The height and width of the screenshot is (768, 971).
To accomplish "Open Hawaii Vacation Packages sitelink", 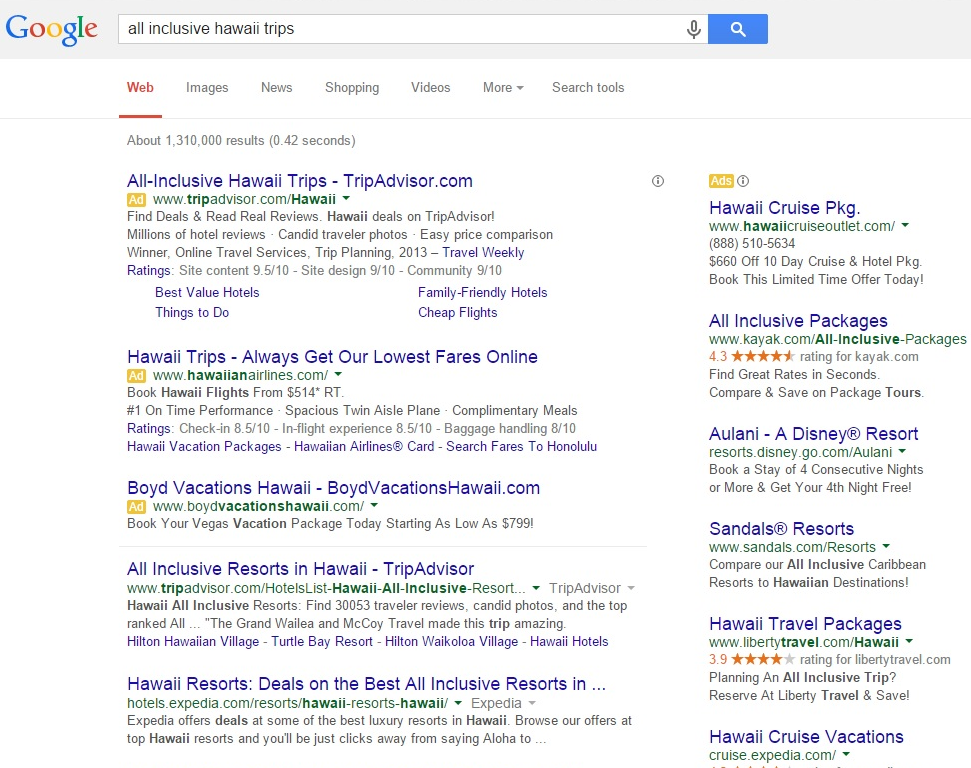I will point(204,447).
